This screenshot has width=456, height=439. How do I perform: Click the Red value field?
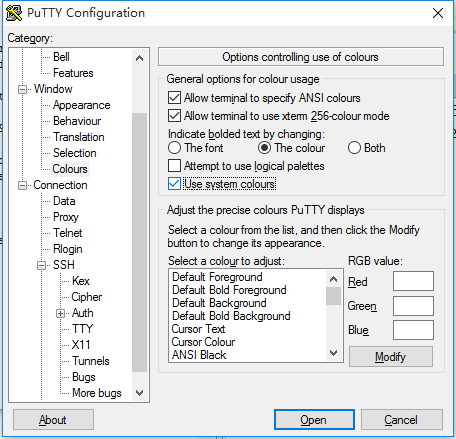tap(413, 281)
